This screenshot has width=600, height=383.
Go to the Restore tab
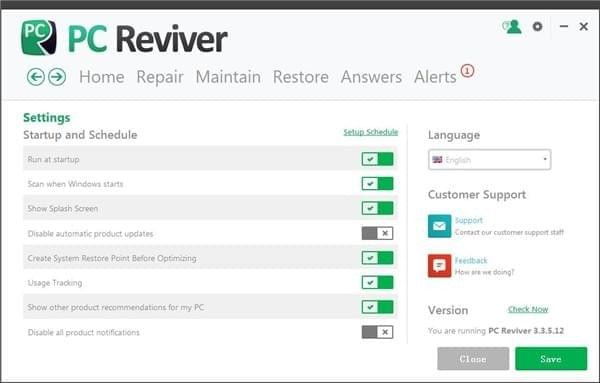point(301,77)
